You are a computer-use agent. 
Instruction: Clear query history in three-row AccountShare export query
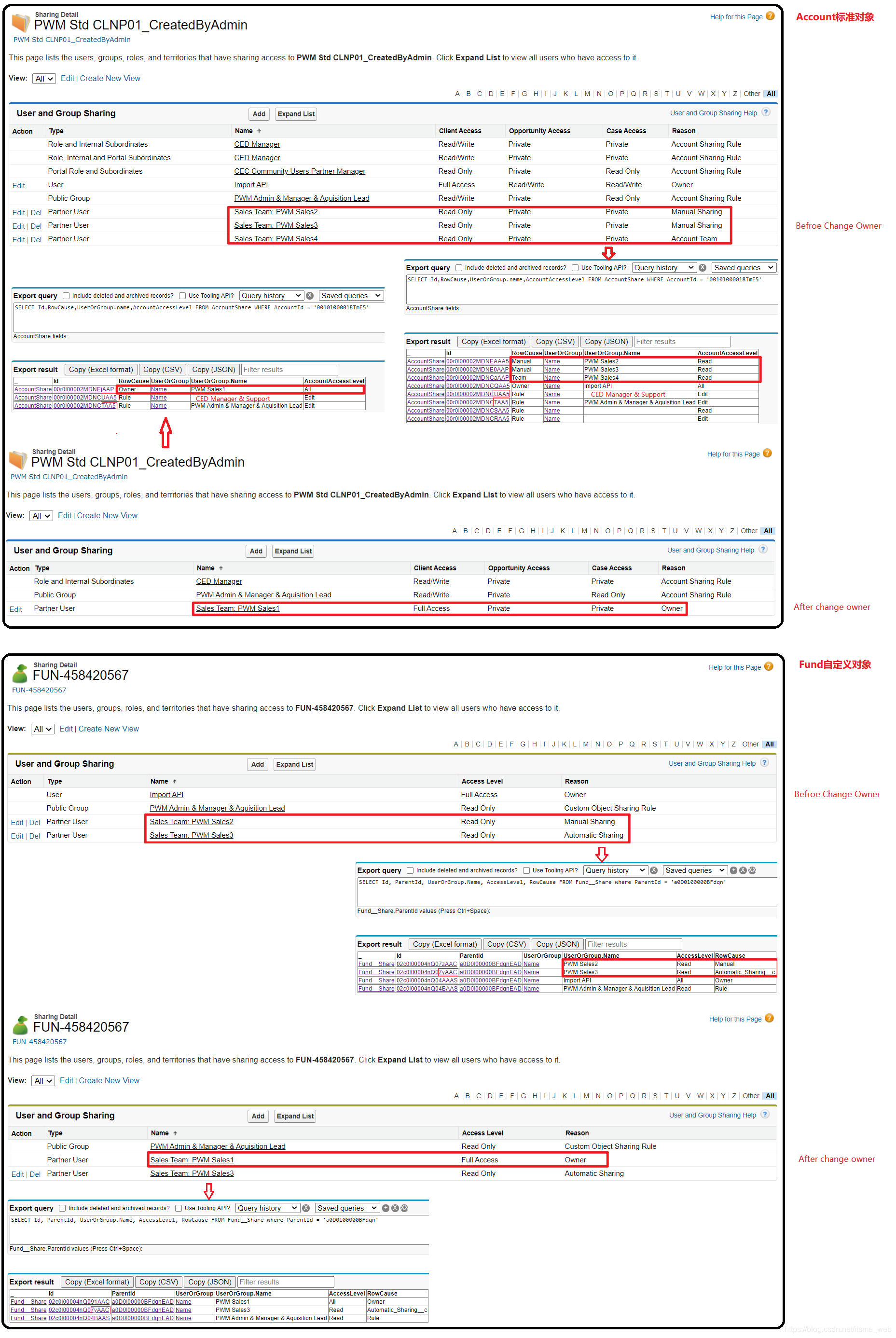(x=310, y=296)
